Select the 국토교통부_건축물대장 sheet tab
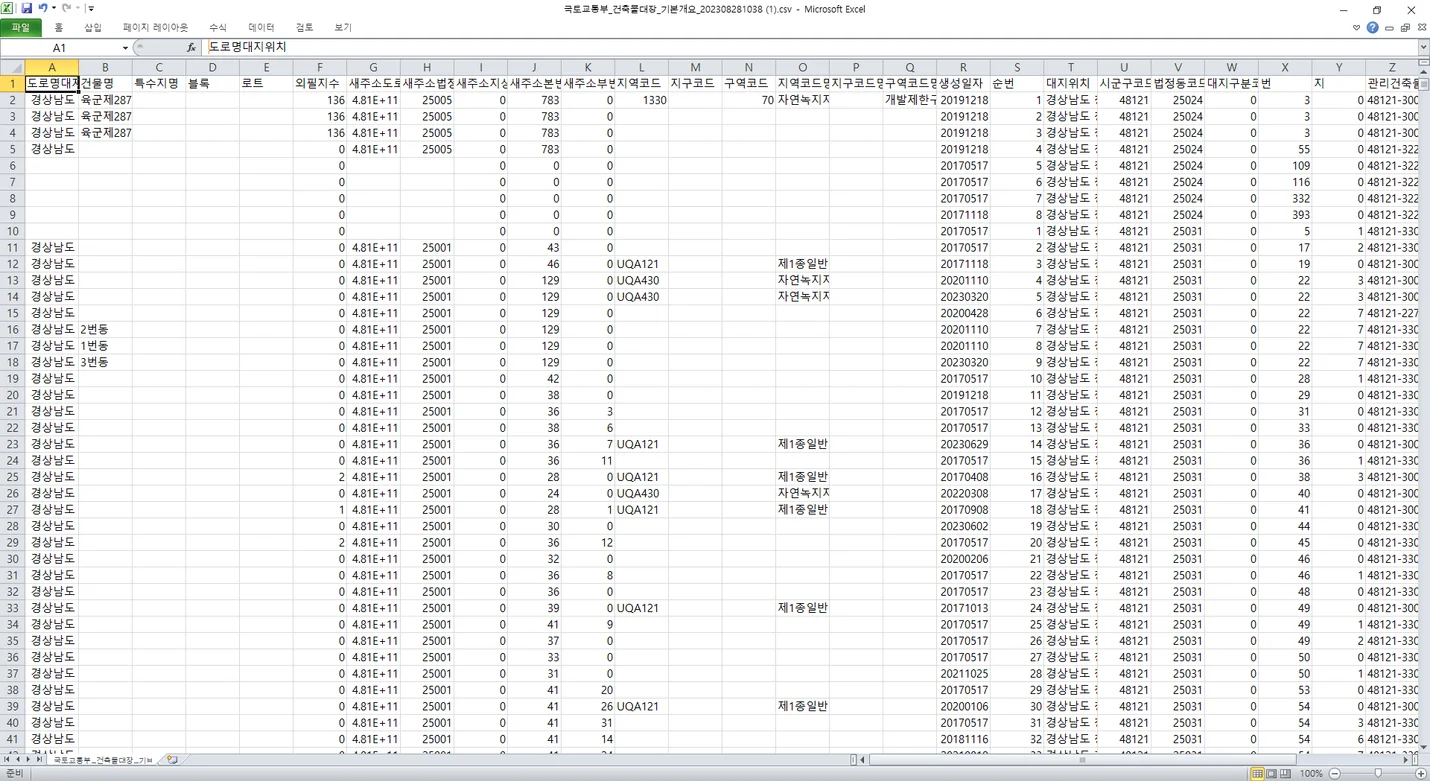 point(104,760)
